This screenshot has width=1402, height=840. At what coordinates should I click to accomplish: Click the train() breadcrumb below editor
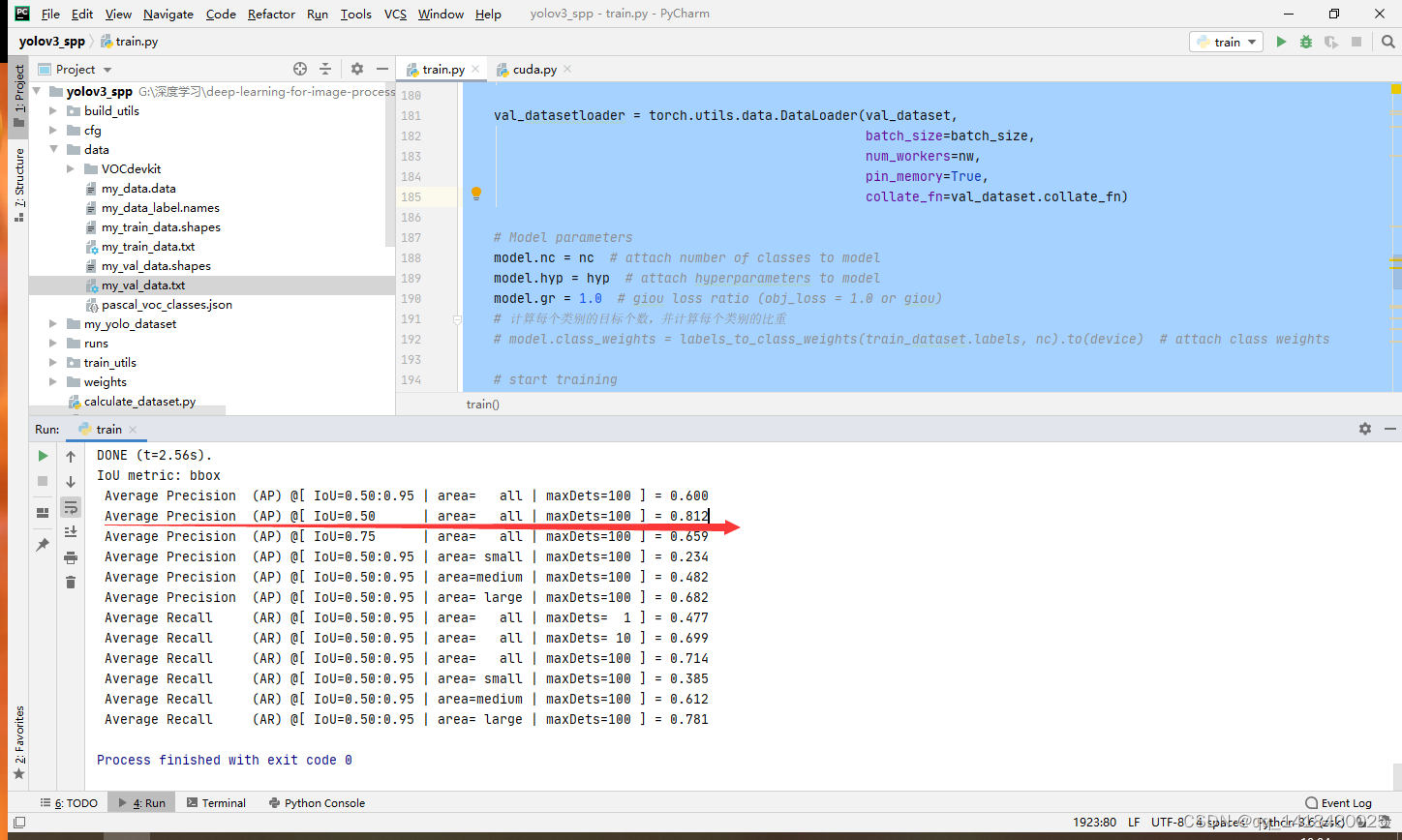pyautogui.click(x=483, y=404)
